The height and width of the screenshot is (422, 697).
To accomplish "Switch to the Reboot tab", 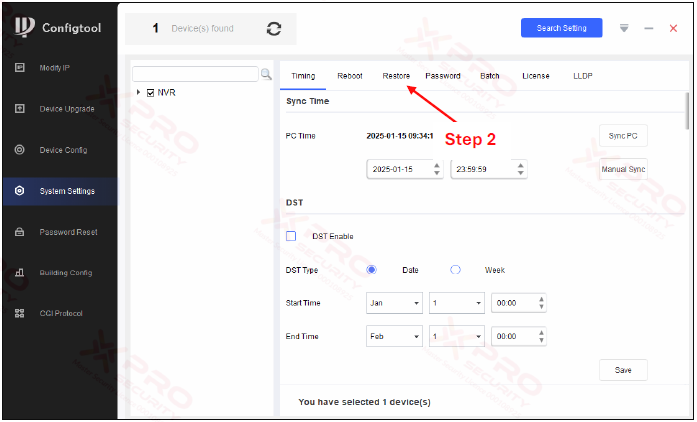I will pyautogui.click(x=350, y=76).
